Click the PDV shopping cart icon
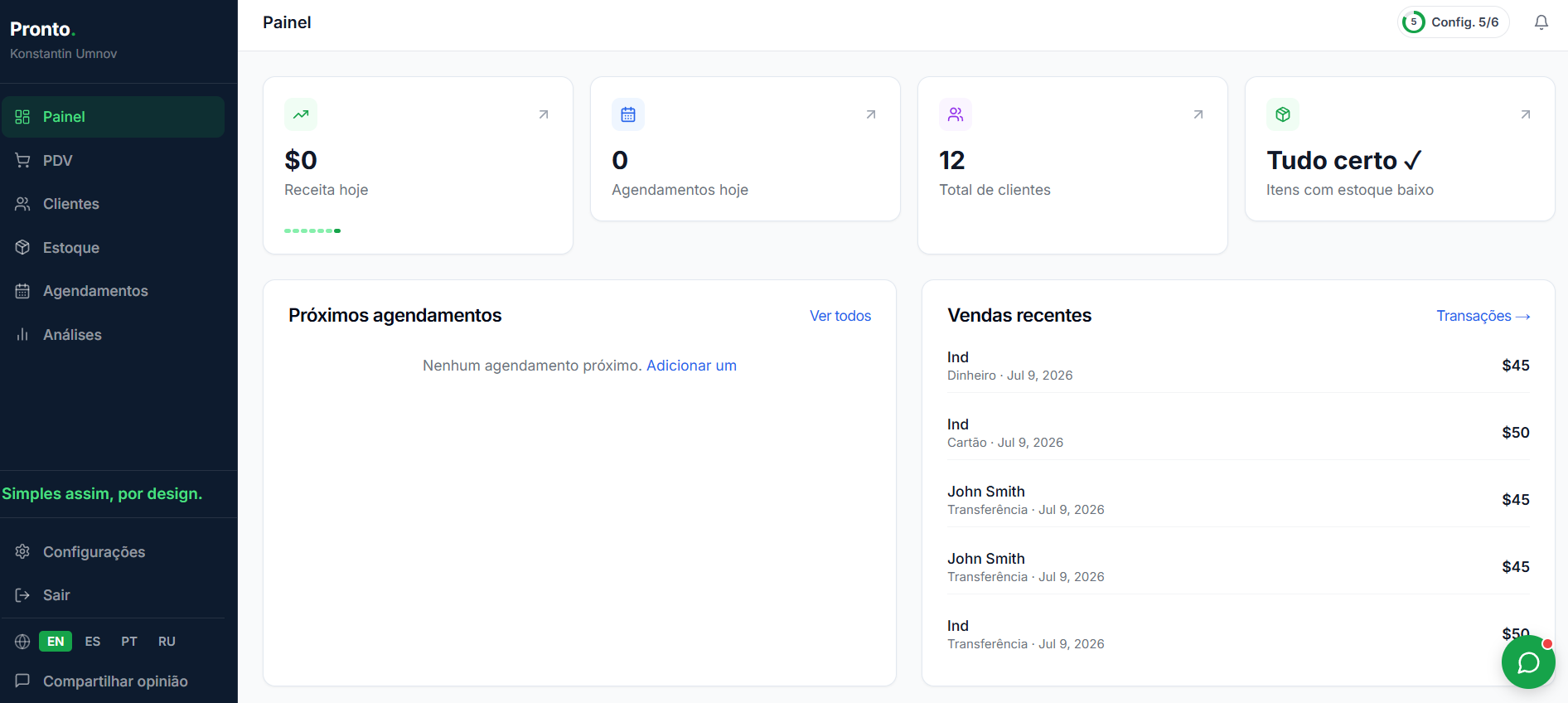Viewport: 1568px width, 703px height. 22,161
